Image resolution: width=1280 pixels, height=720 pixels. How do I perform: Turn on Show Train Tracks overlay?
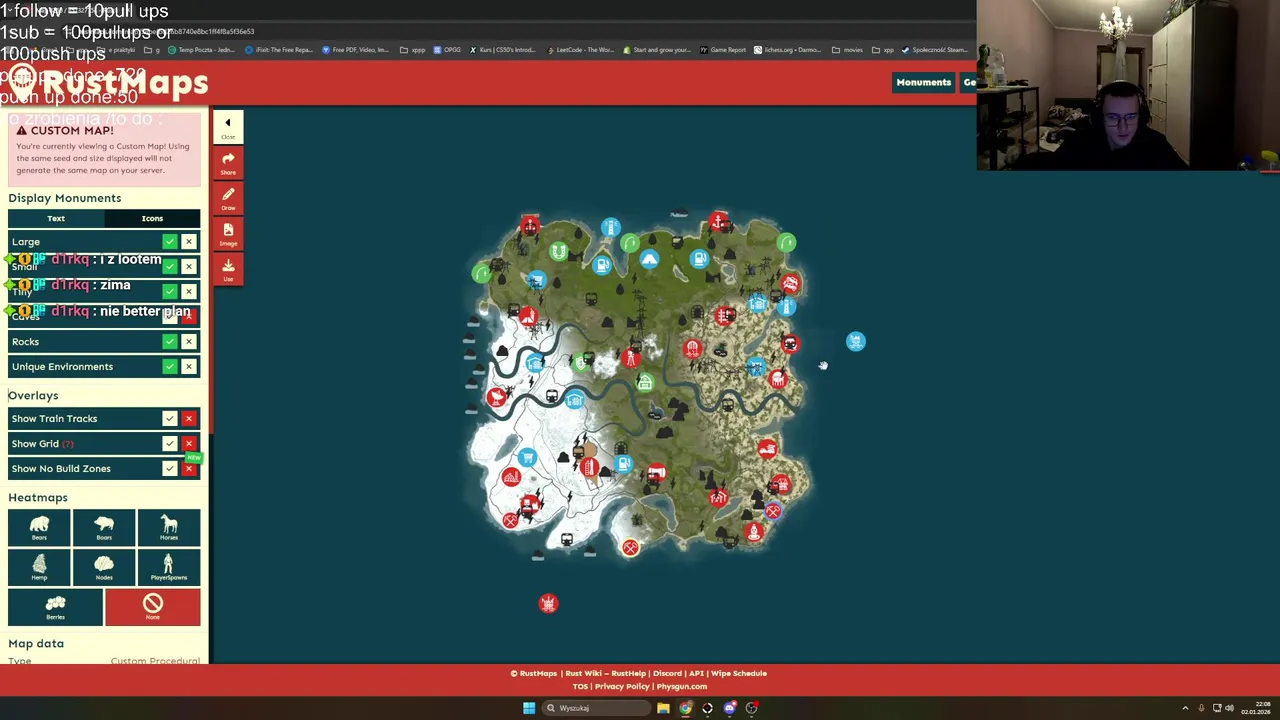pos(170,419)
